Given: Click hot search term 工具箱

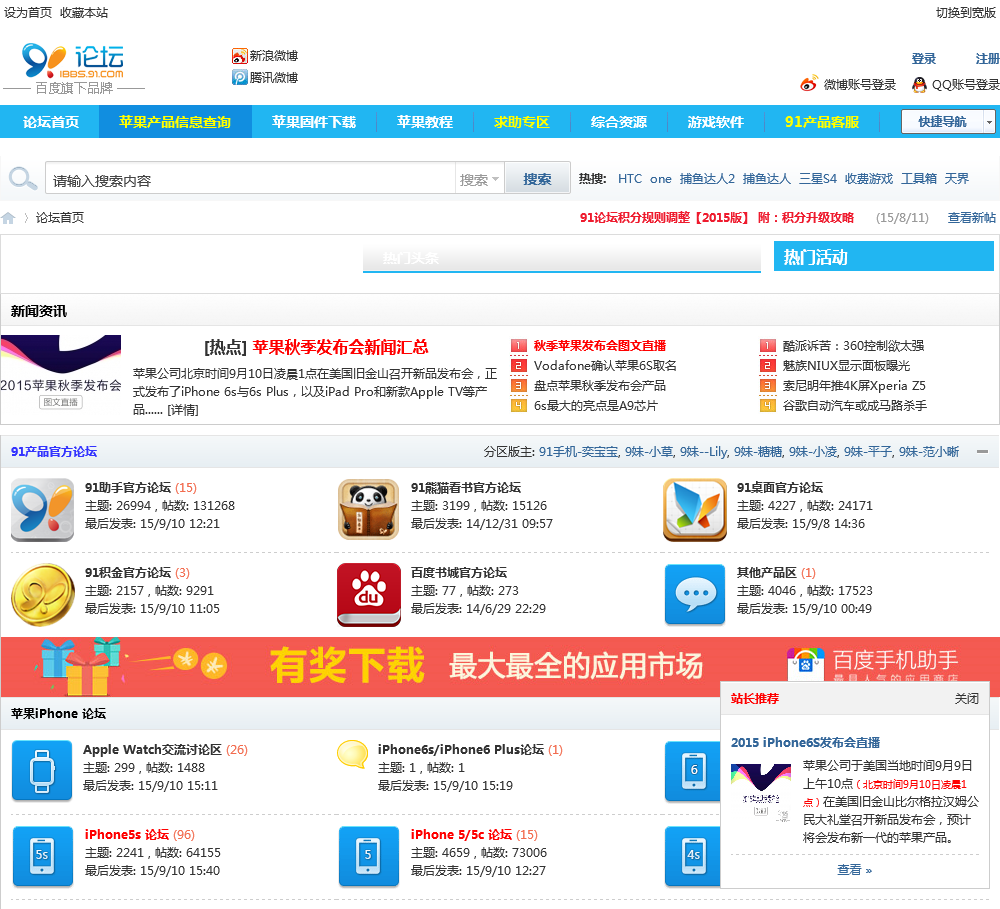Looking at the screenshot, I should [x=918, y=179].
